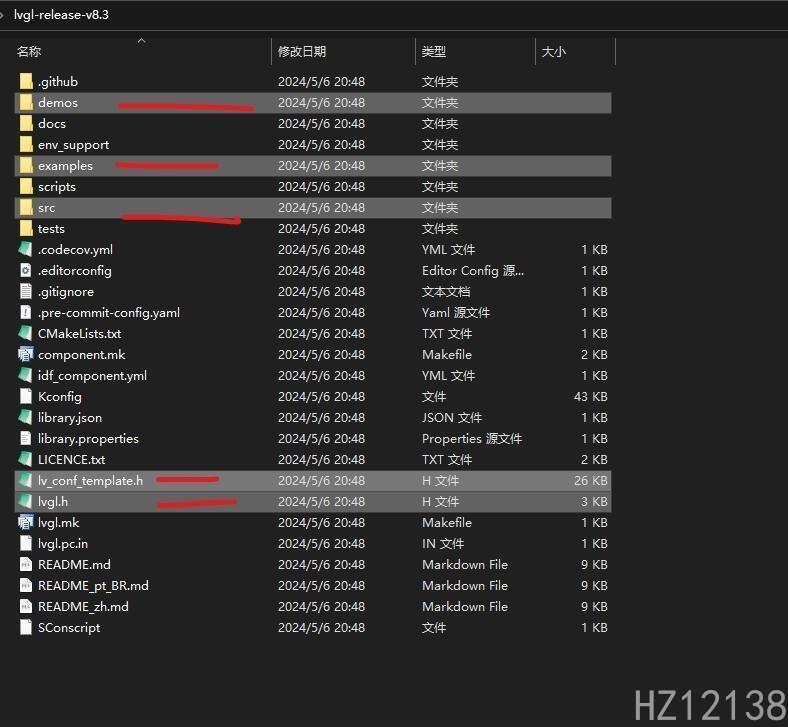Click the SConscript file icon
The width and height of the screenshot is (788, 727).
point(26,628)
